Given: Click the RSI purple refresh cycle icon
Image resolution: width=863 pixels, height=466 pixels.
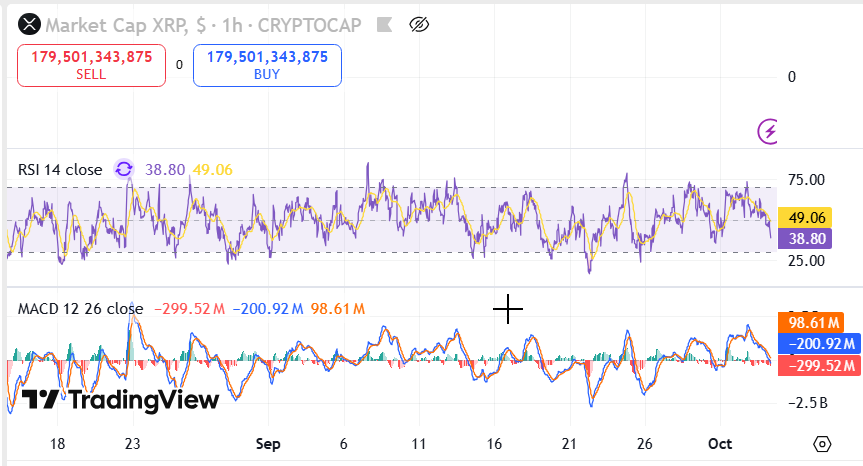Looking at the screenshot, I should point(124,170).
